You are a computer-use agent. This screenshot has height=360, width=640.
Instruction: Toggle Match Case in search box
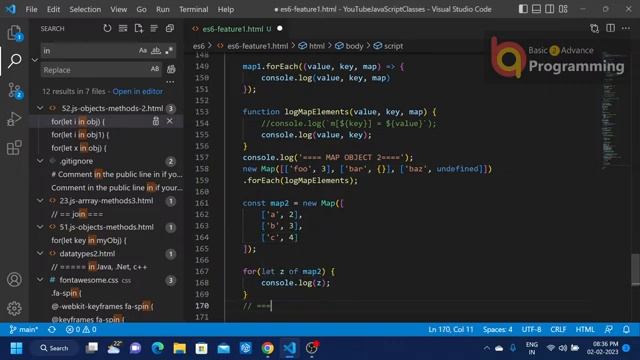coord(142,51)
